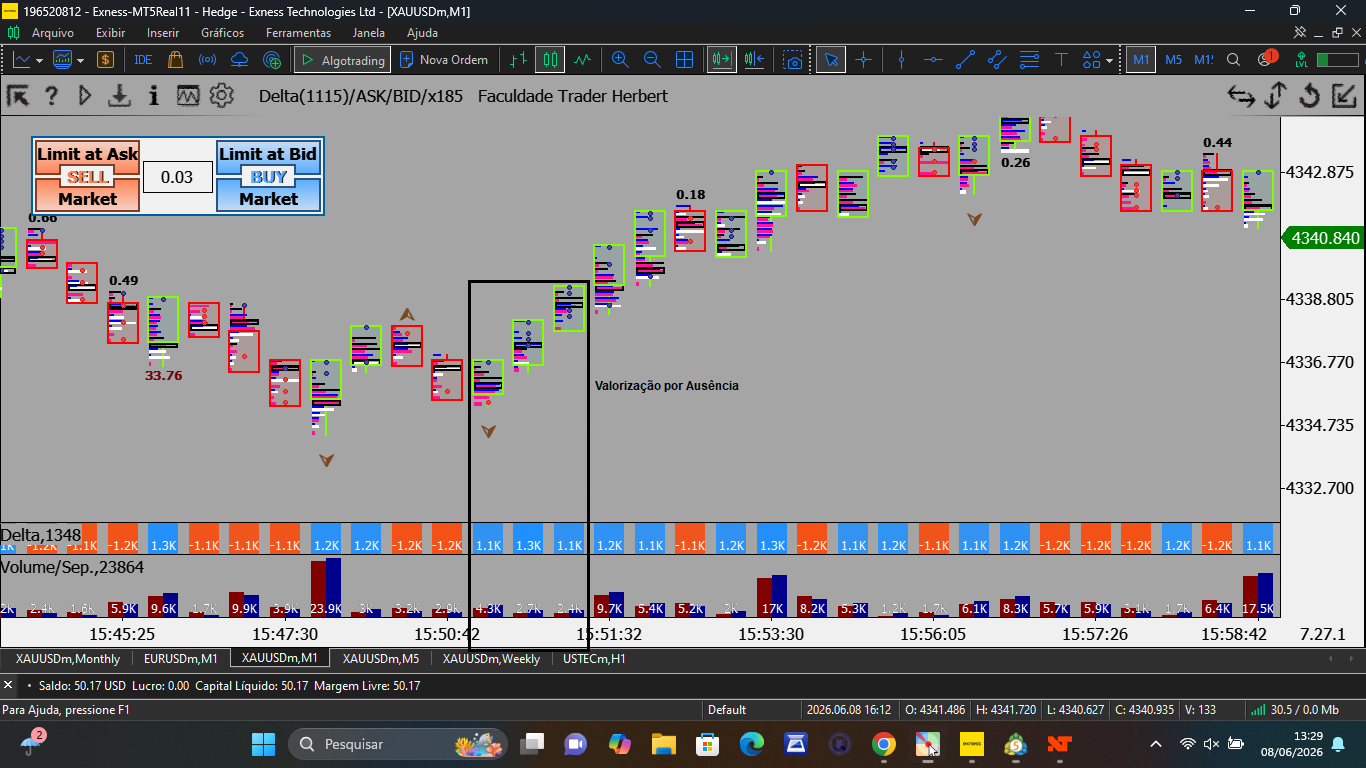This screenshot has height=768, width=1366.
Task: Activate the cursor arrow selection mode
Action: (x=830, y=60)
